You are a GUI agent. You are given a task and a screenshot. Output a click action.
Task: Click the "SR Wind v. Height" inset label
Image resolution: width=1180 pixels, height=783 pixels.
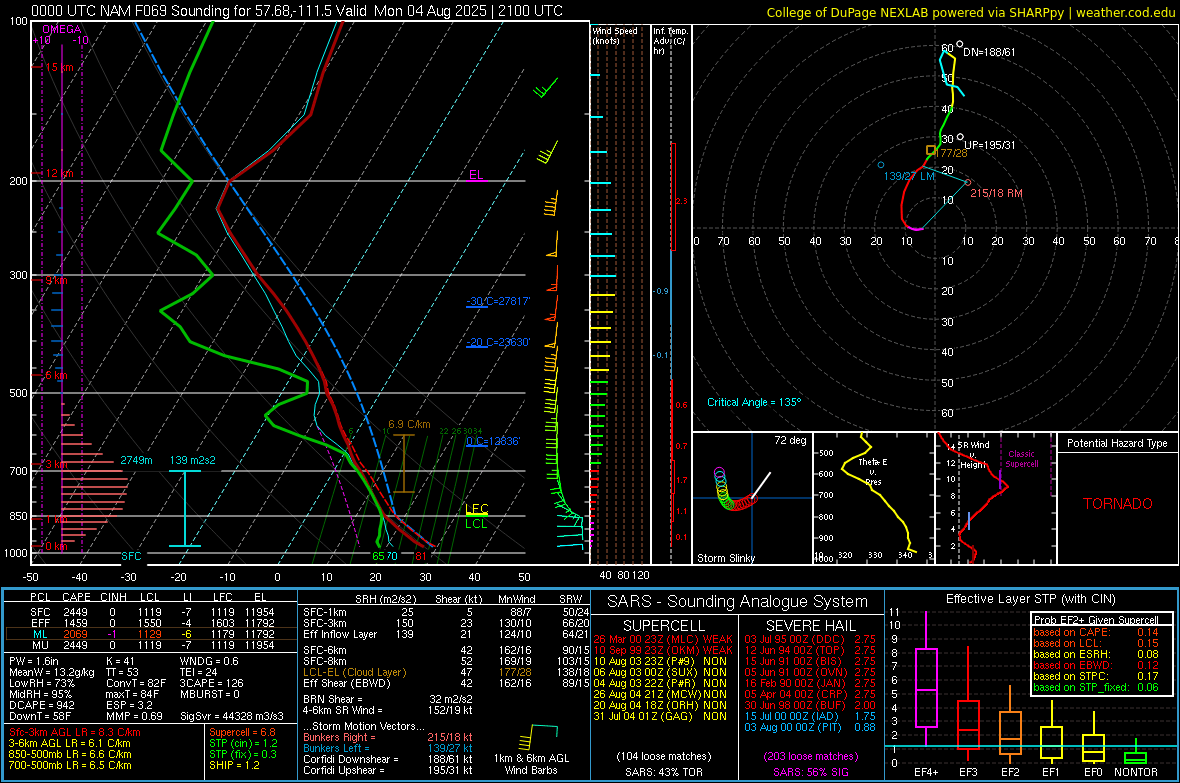pos(972,455)
